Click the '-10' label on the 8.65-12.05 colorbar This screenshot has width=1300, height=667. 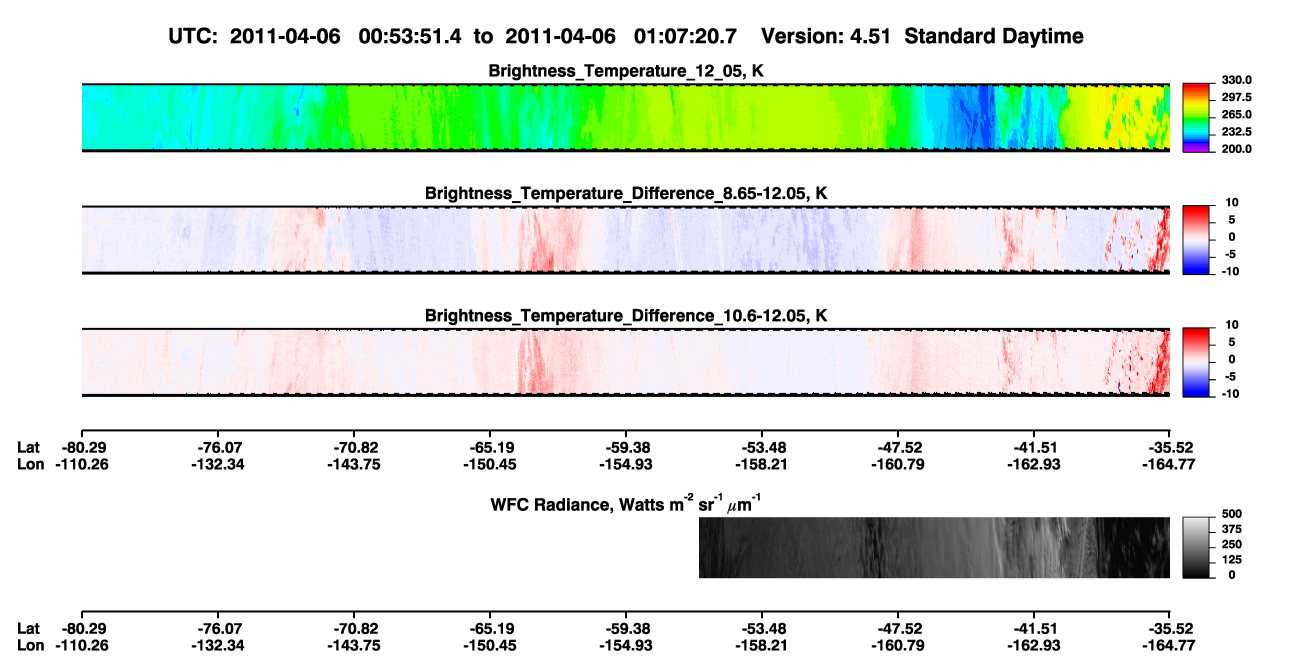coord(1231,271)
